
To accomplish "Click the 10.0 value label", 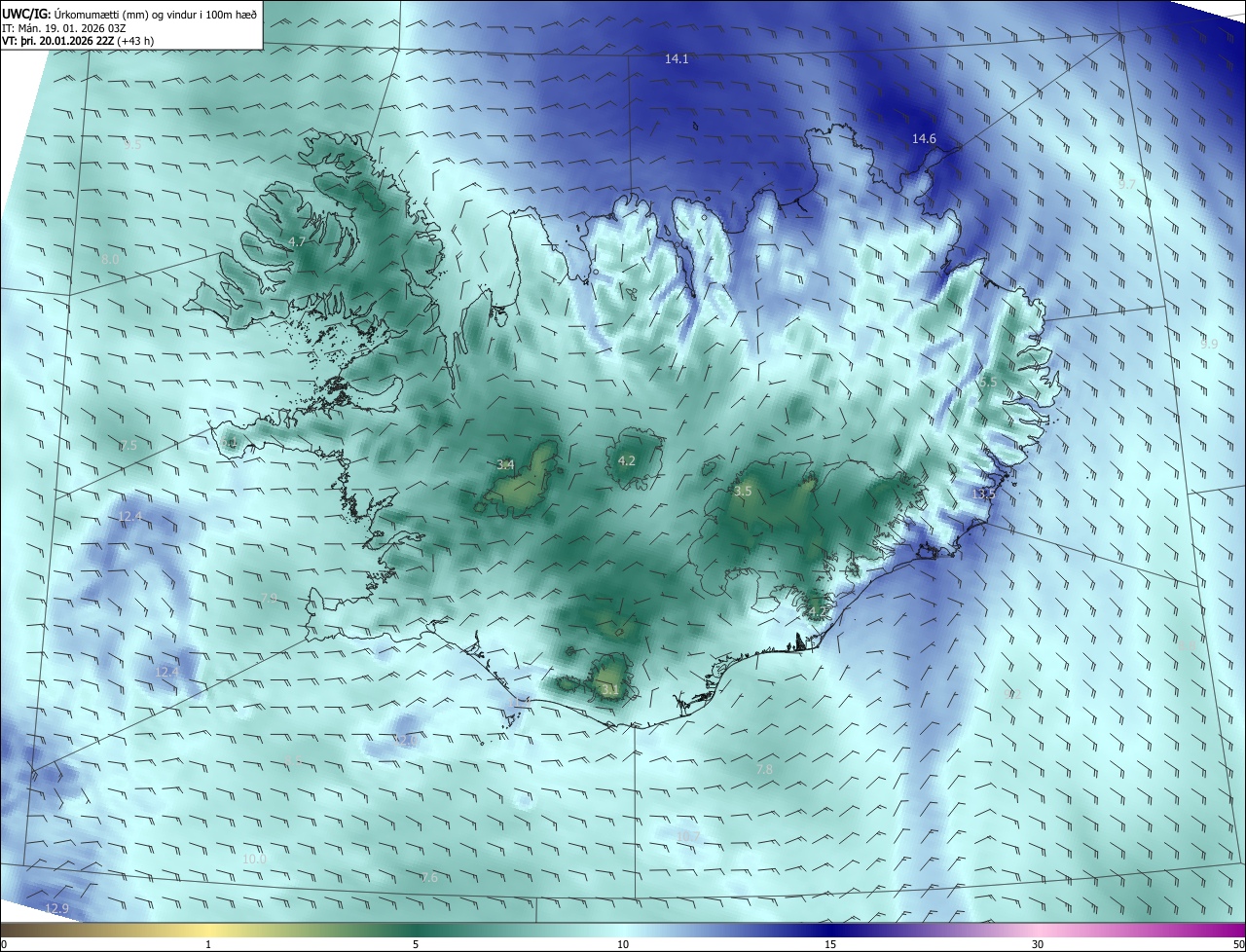I will point(254,860).
